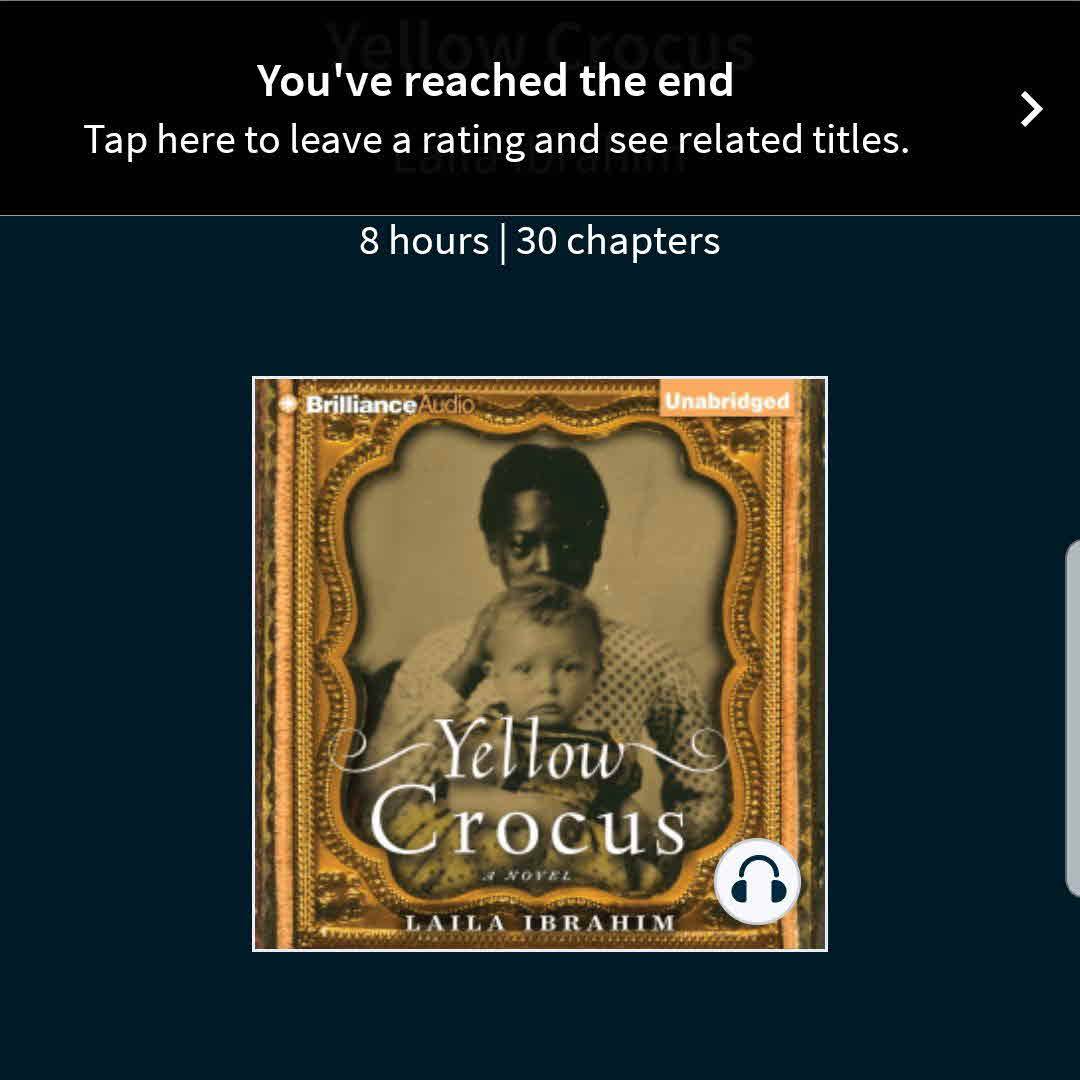Click the orange Unabridged badge
This screenshot has height=1080, width=1080.
[x=728, y=400]
